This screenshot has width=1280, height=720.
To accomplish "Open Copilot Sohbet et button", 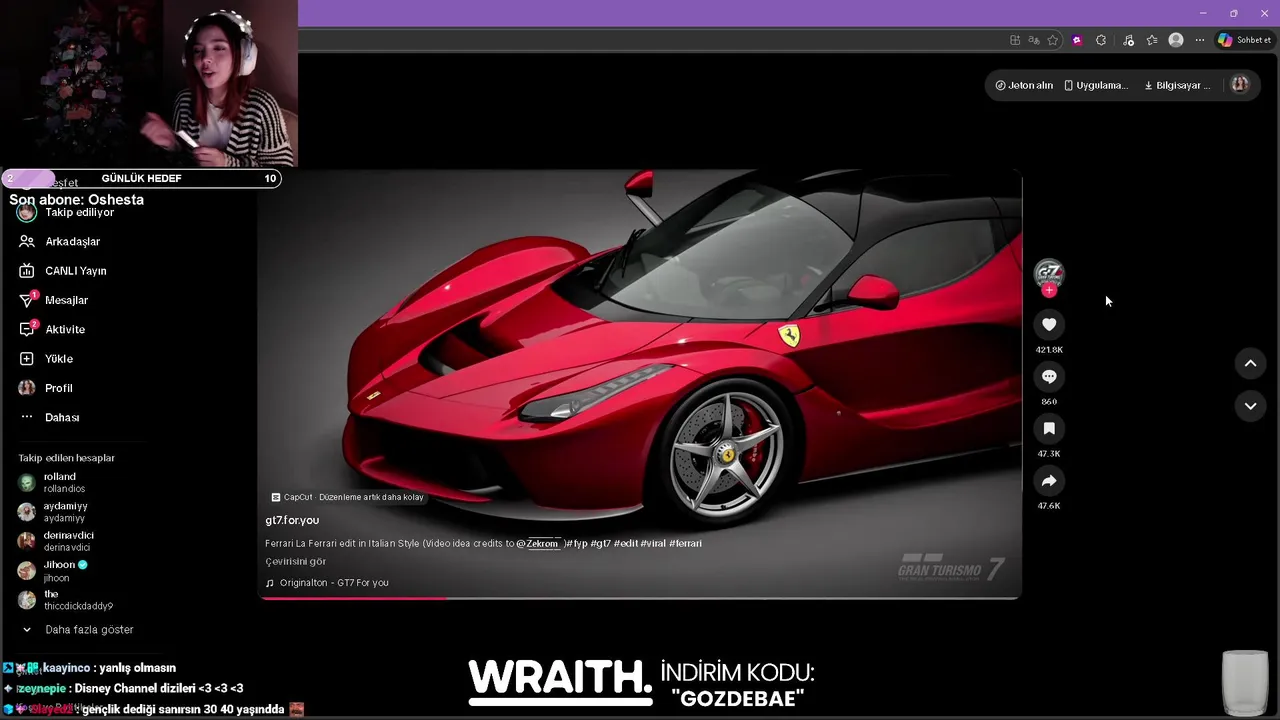I will [1244, 40].
